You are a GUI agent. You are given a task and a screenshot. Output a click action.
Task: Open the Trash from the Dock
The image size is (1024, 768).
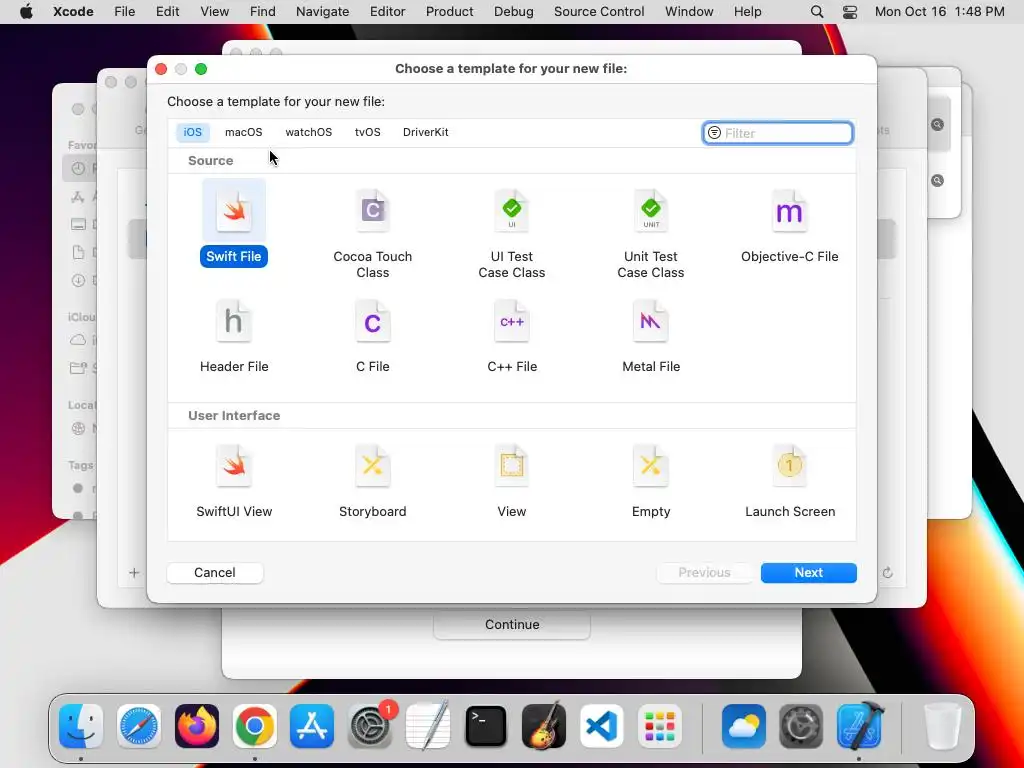[942, 726]
